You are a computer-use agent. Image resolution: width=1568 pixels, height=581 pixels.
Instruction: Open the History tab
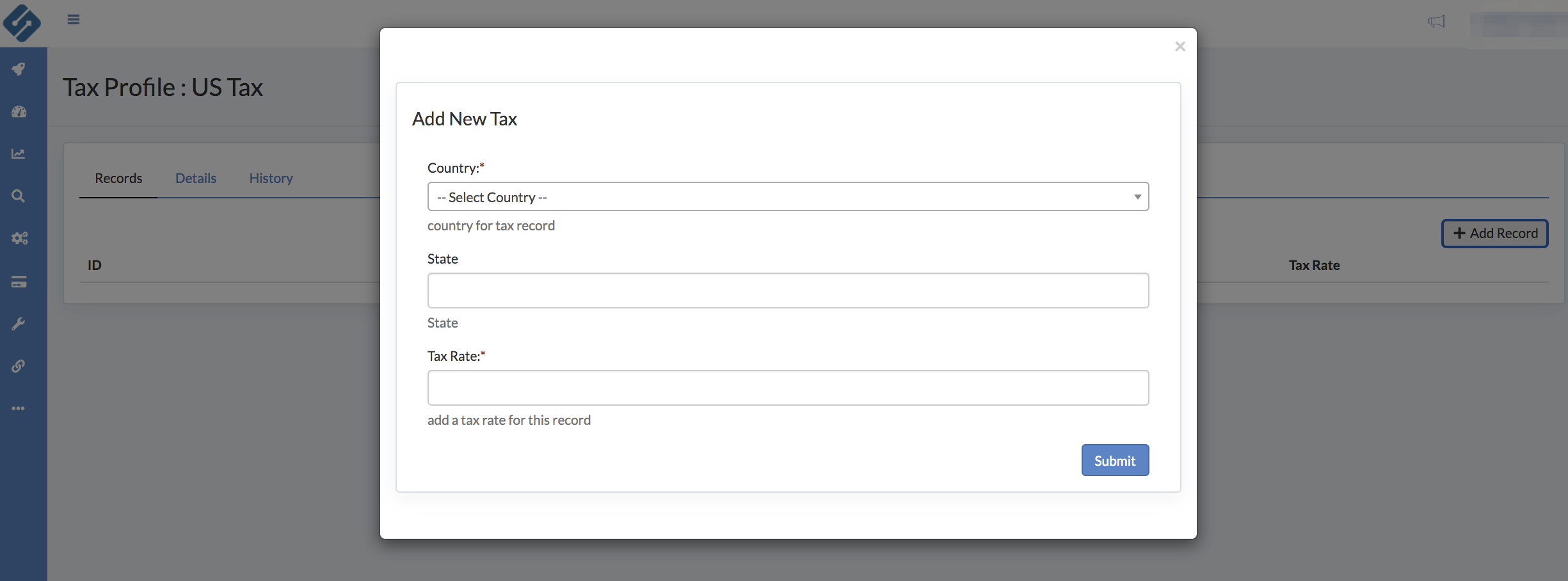(x=271, y=179)
